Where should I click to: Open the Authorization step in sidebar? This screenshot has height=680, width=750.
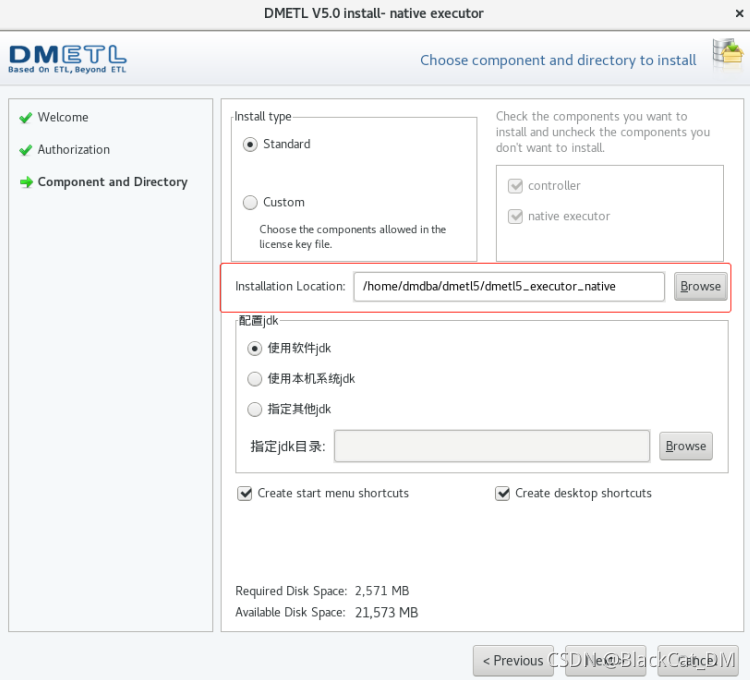tap(74, 150)
